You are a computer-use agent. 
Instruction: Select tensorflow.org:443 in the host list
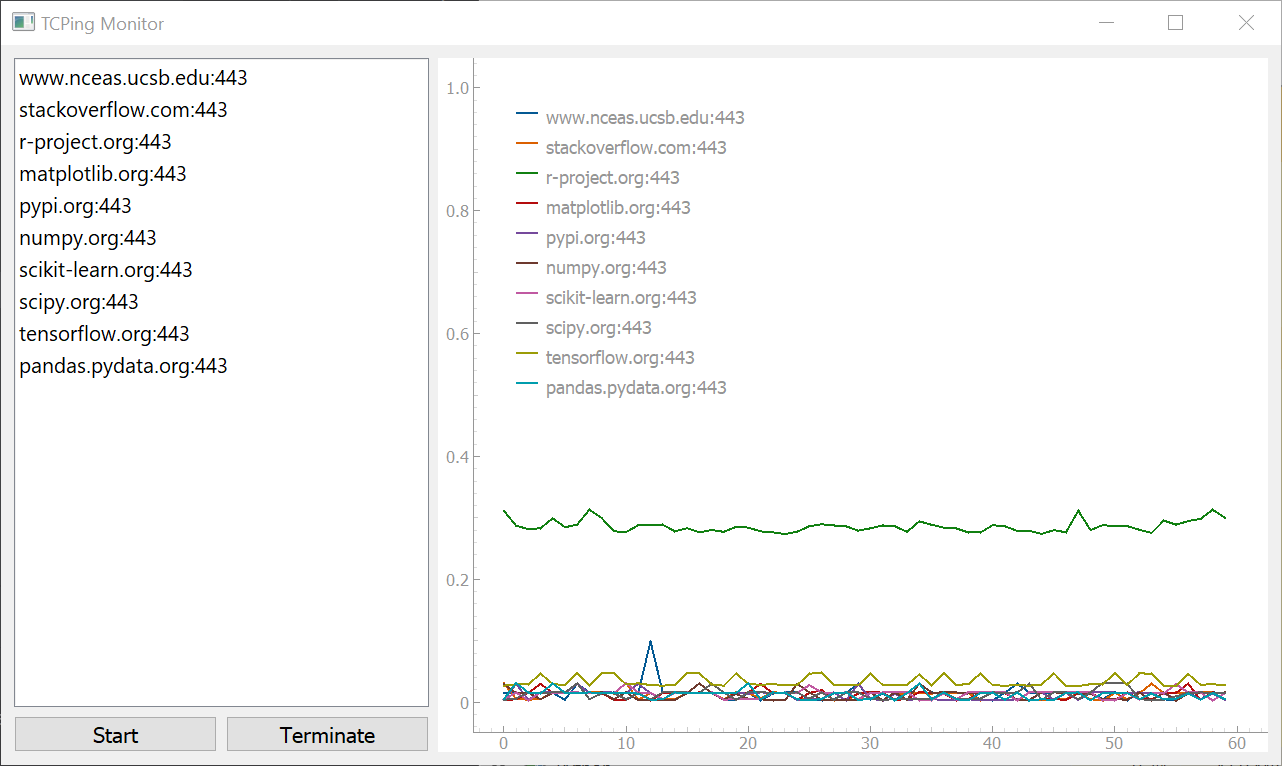pyautogui.click(x=221, y=334)
